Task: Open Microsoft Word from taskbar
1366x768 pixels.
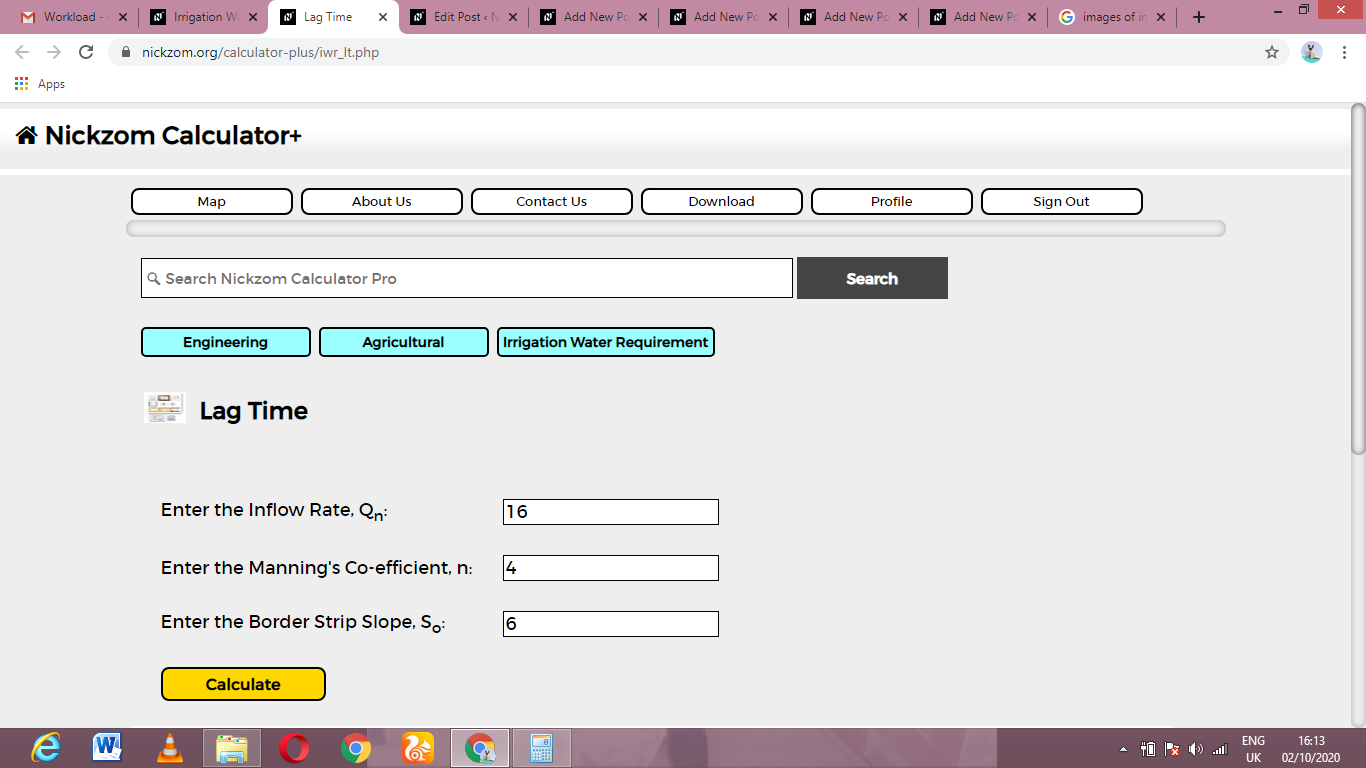Action: coord(107,748)
